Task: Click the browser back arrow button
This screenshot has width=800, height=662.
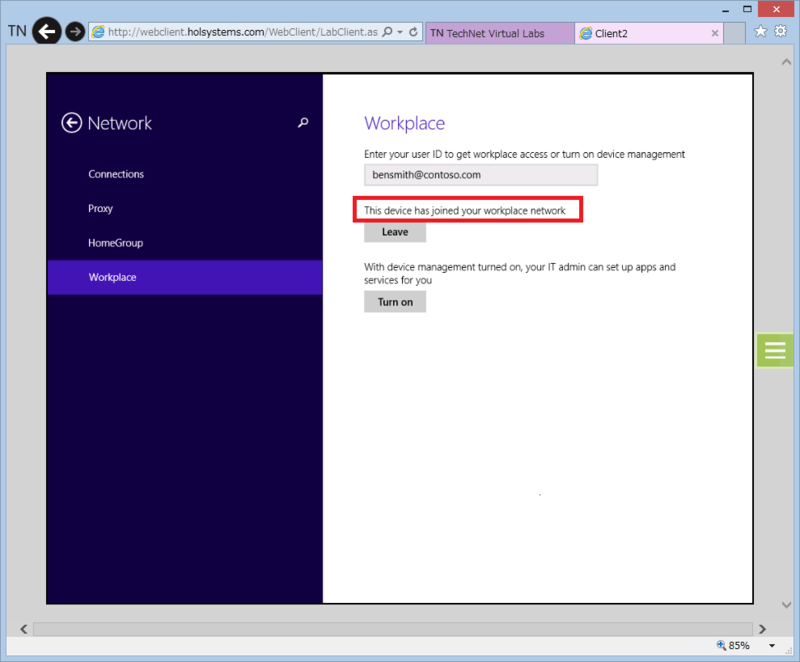Action: [47, 32]
